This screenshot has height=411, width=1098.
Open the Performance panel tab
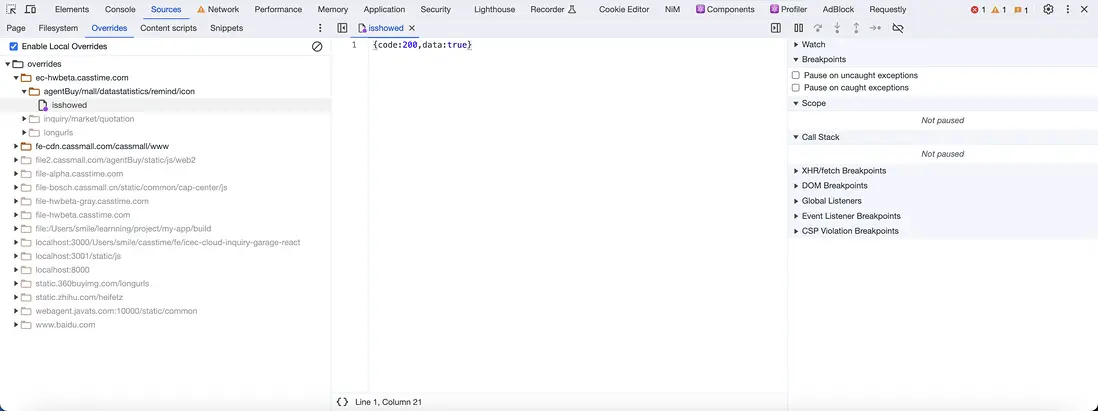[278, 10]
